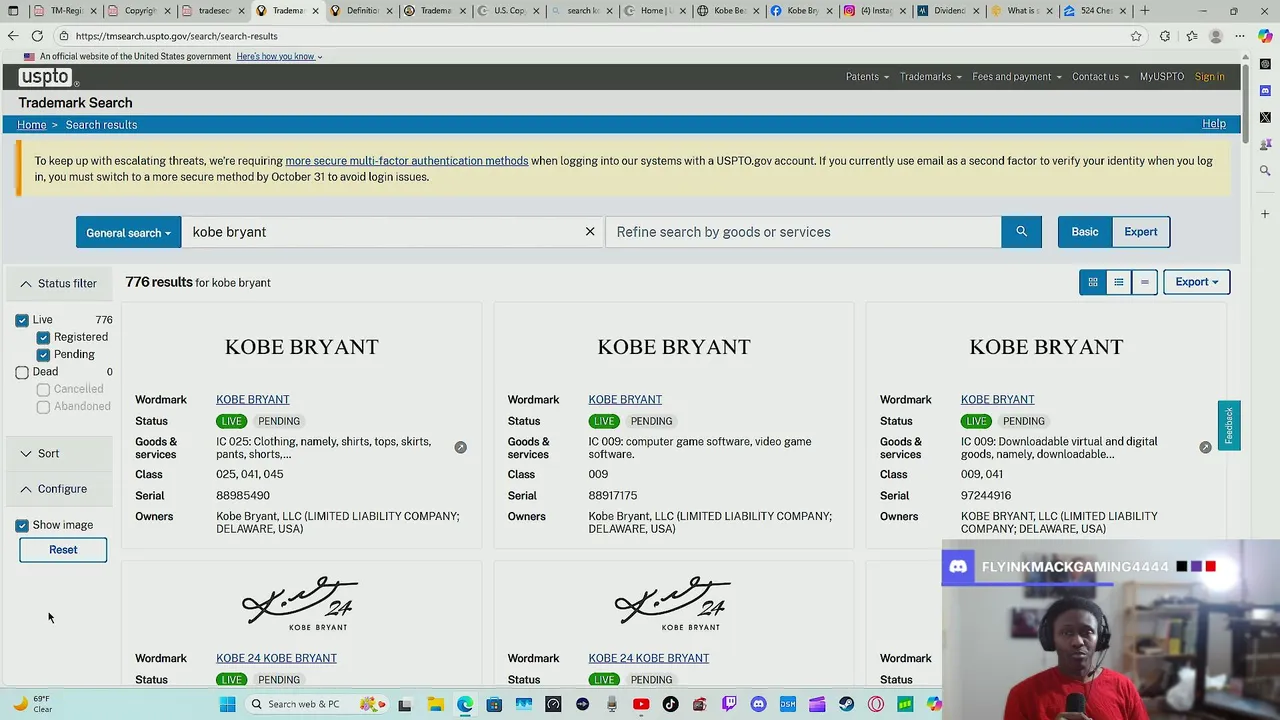Image resolution: width=1280 pixels, height=720 pixels.
Task: Open new browser tab
Action: 1144,11
